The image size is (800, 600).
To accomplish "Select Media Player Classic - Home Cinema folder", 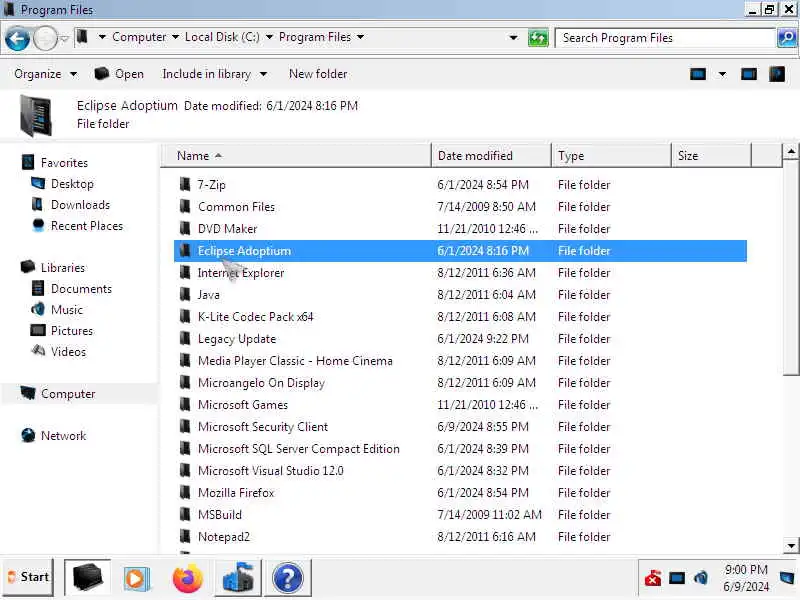I will point(295,361).
